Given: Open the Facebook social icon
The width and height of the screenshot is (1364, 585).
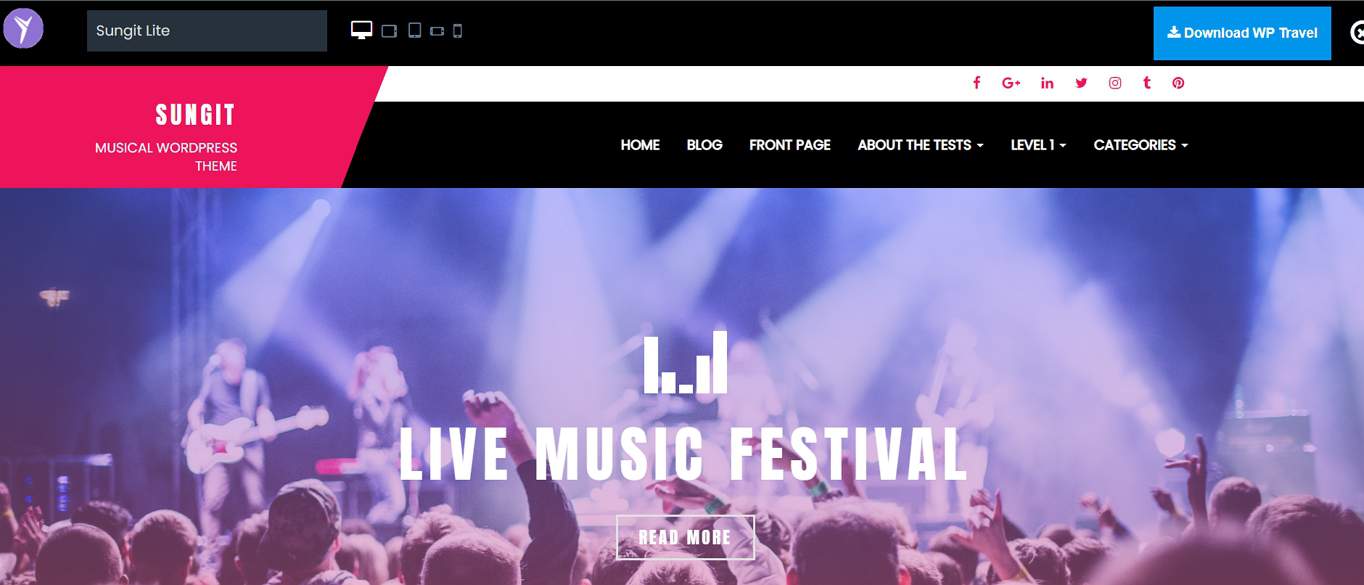Looking at the screenshot, I should (x=977, y=83).
